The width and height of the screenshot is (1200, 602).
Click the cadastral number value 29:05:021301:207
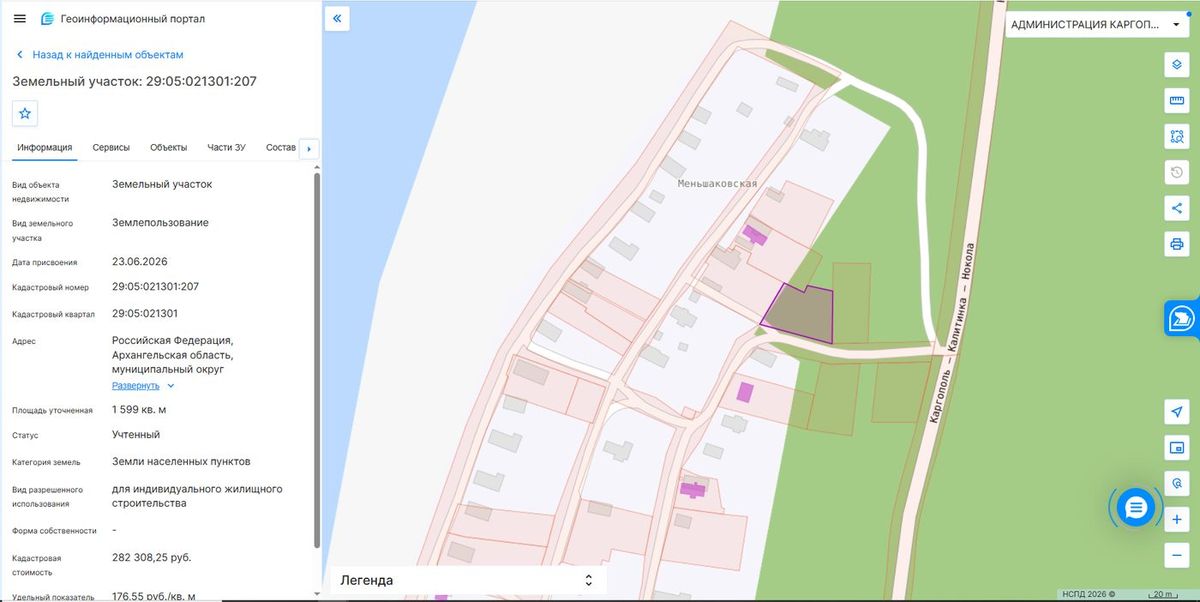point(155,287)
